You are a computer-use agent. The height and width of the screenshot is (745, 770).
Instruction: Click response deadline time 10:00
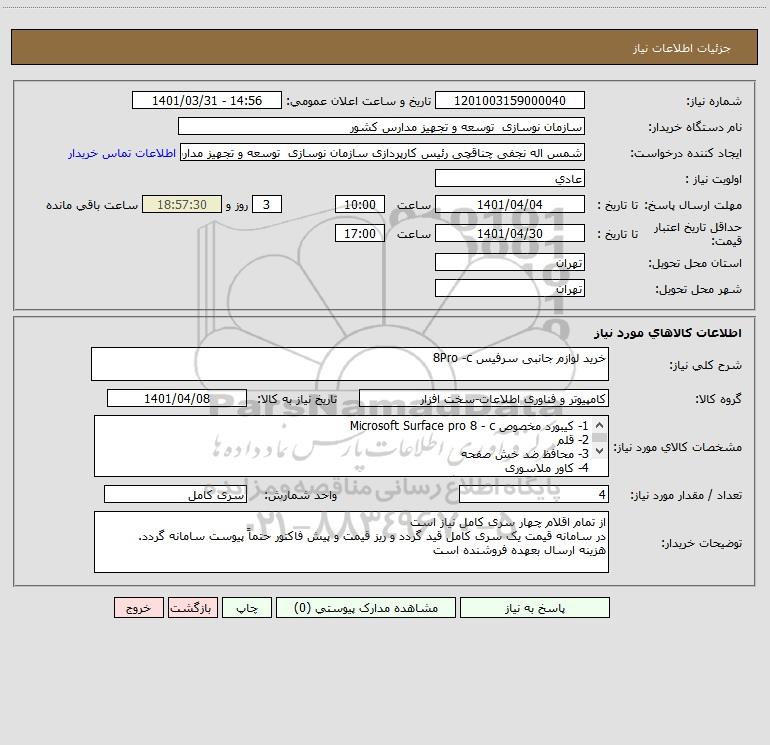coord(359,204)
